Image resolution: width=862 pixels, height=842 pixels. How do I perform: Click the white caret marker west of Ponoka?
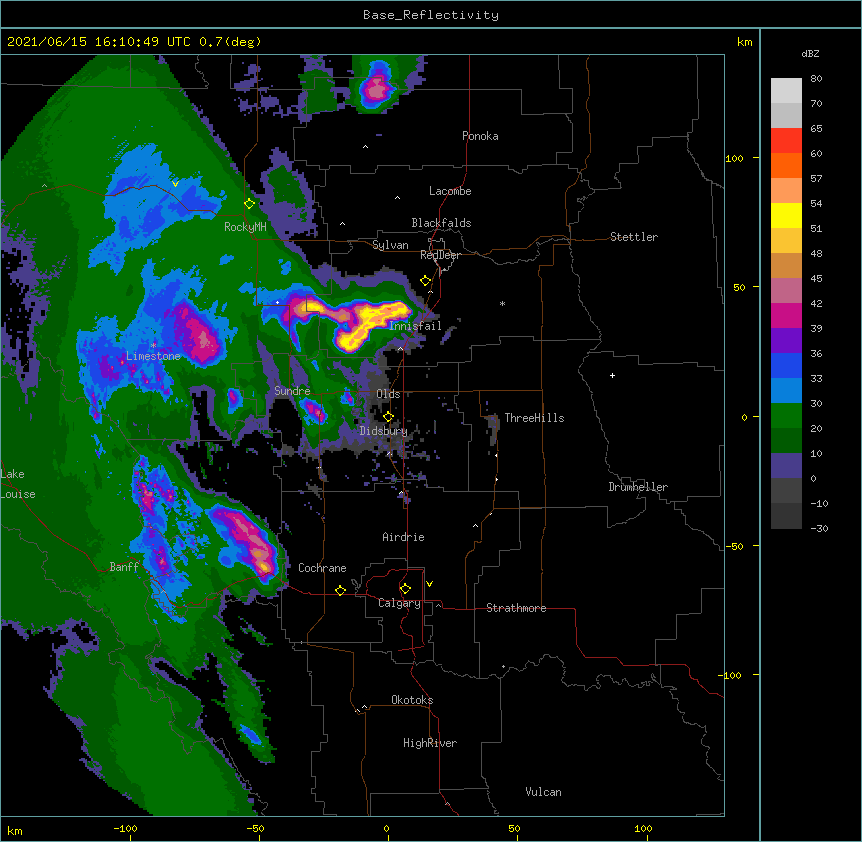coord(366,147)
